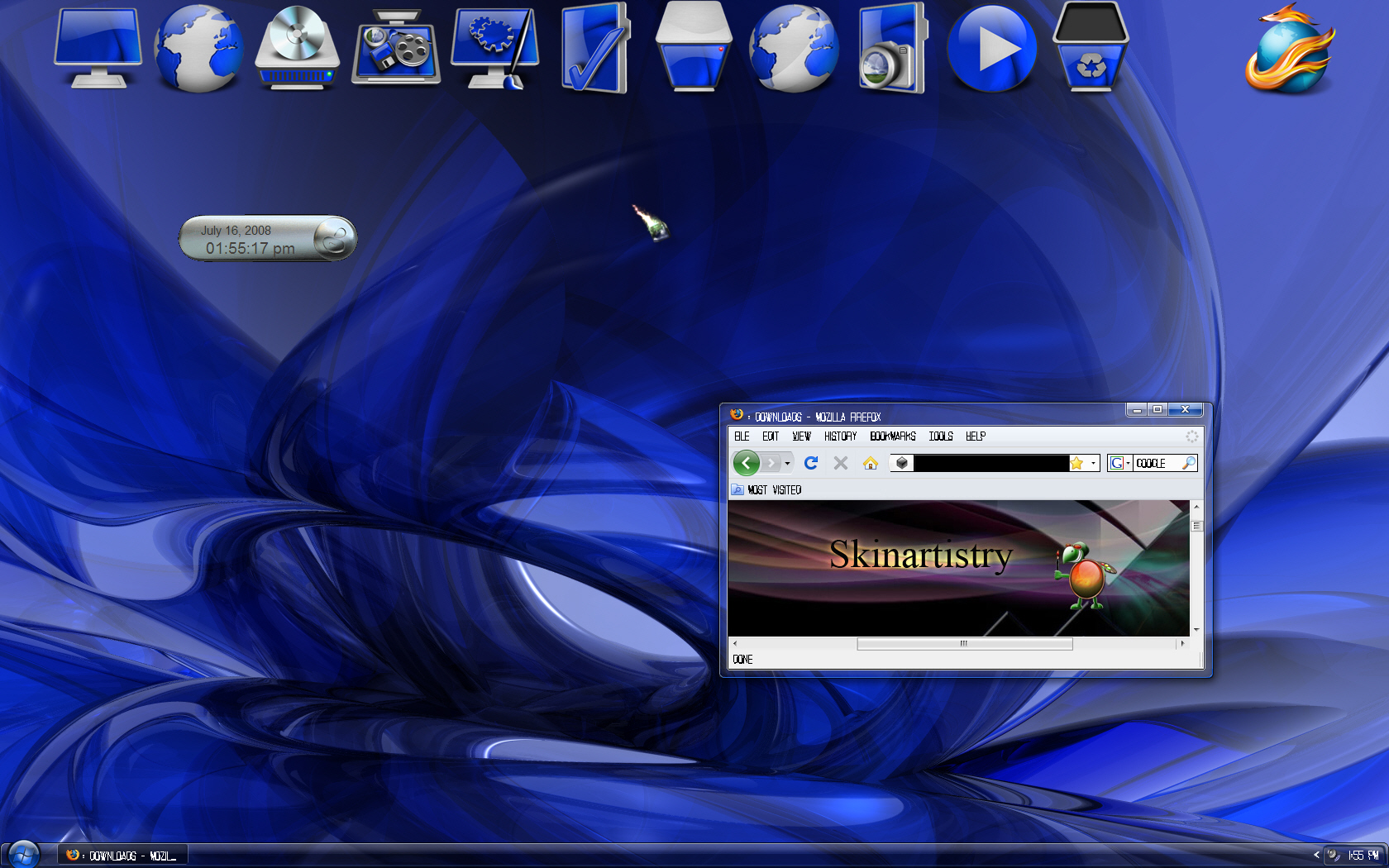The image size is (1389, 868).
Task: Click the Home button in Firefox
Action: point(870,463)
